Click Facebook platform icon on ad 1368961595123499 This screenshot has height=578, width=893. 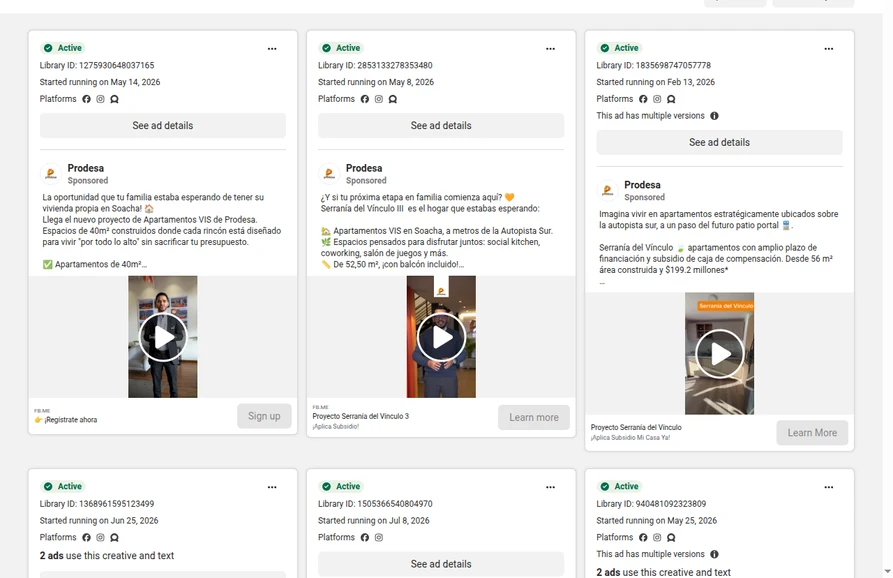pyautogui.click(x=87, y=538)
